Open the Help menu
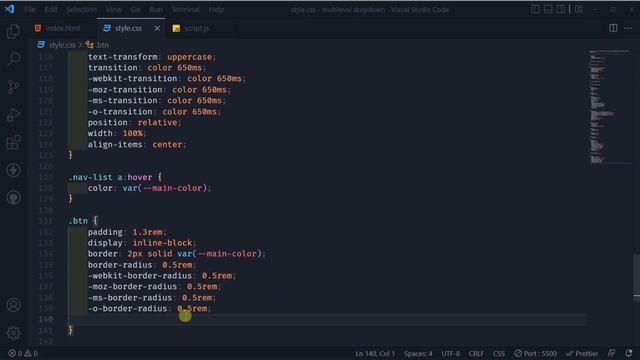 pyautogui.click(x=216, y=9)
